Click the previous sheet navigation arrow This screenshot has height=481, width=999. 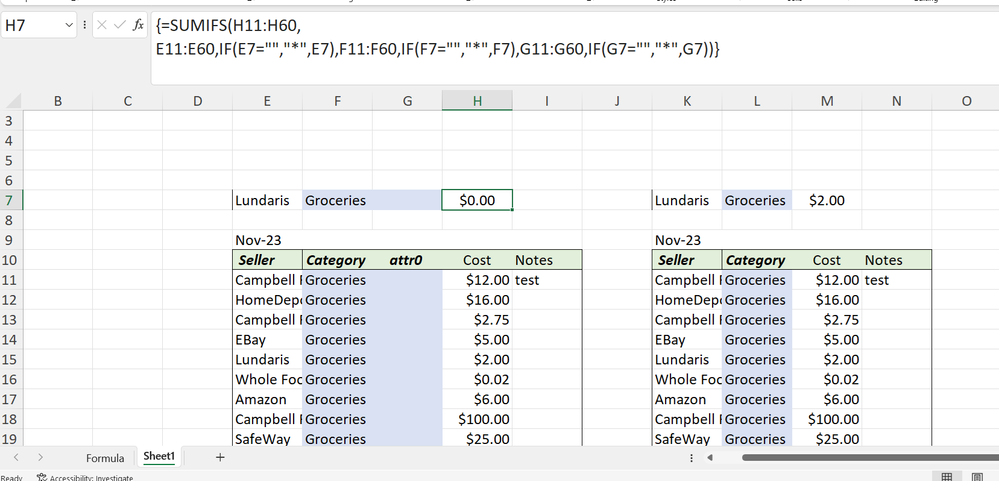17,457
